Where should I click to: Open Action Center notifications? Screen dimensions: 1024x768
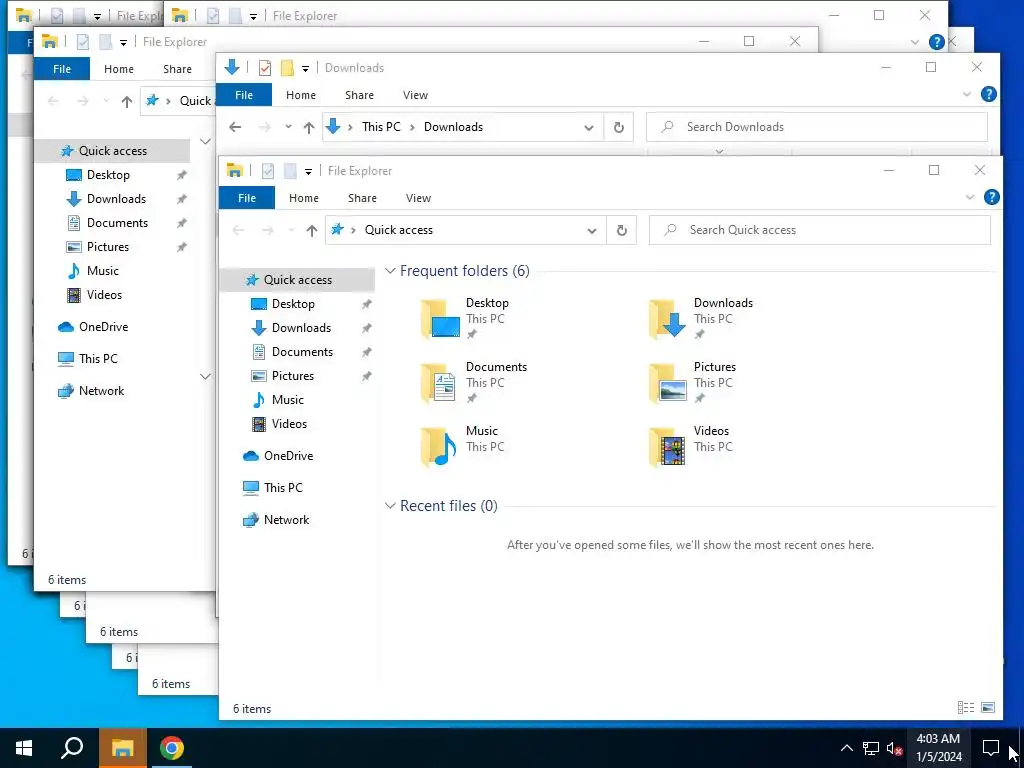point(991,748)
